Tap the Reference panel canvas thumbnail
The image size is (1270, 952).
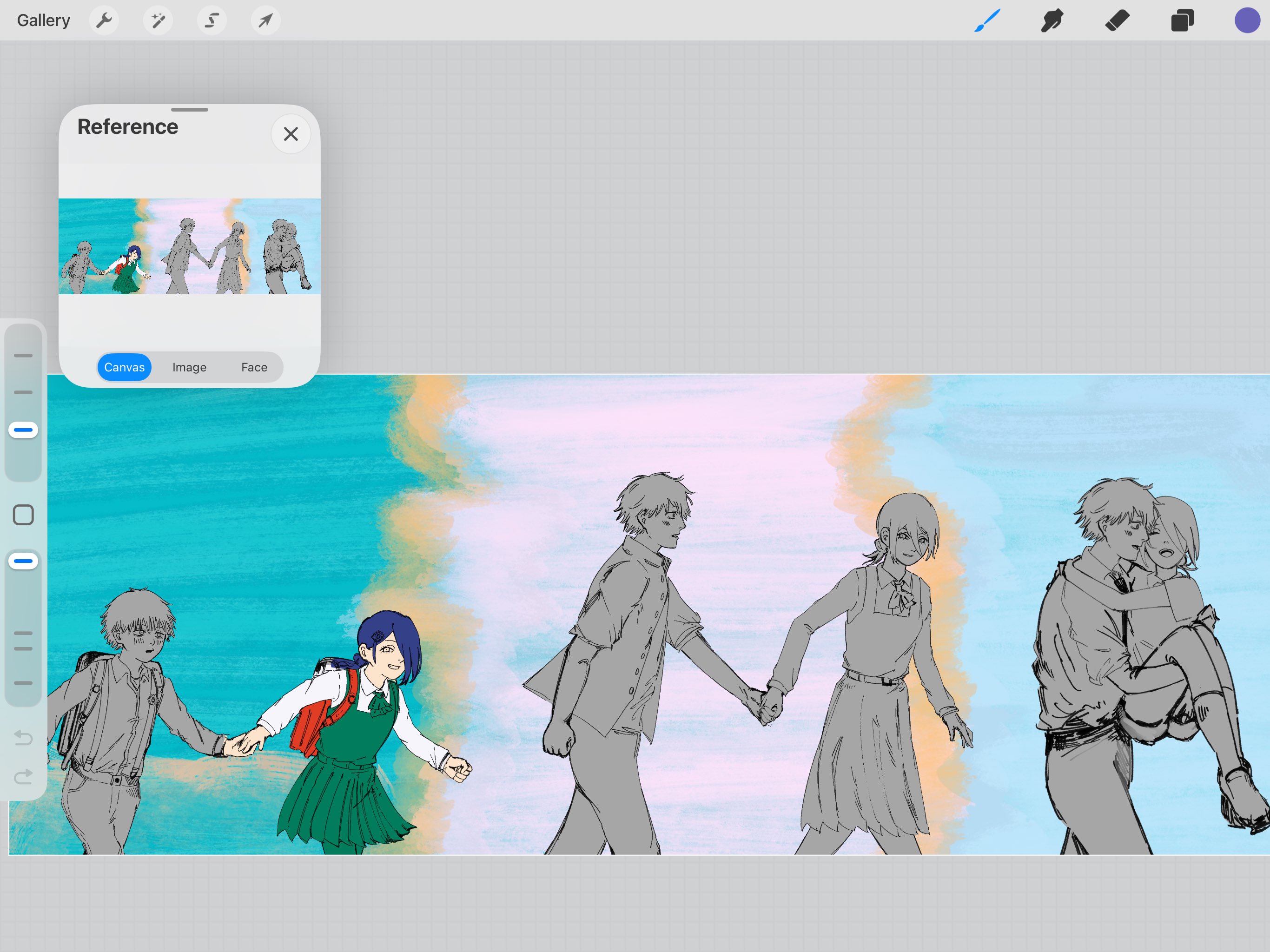190,246
